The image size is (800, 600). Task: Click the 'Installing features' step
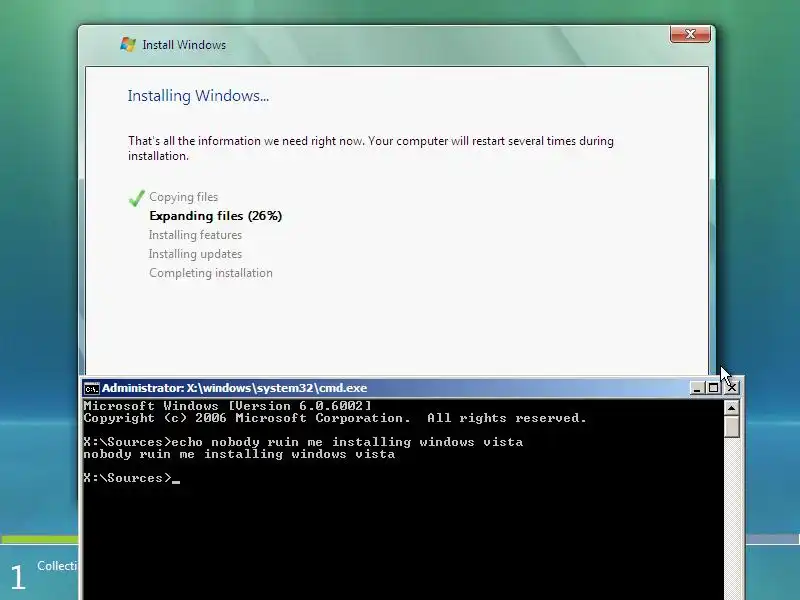[x=195, y=235]
